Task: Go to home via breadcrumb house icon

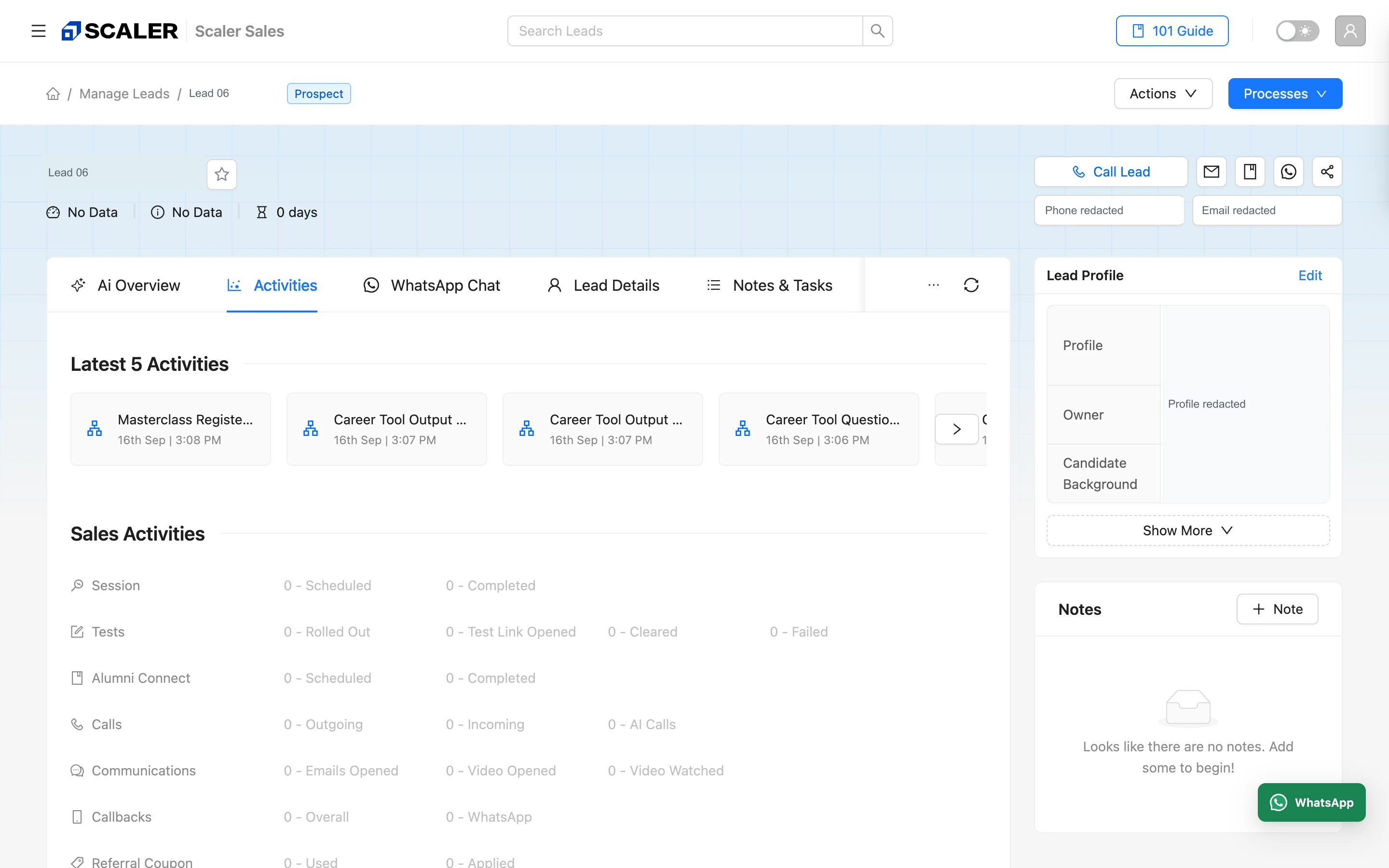Action: pos(53,94)
